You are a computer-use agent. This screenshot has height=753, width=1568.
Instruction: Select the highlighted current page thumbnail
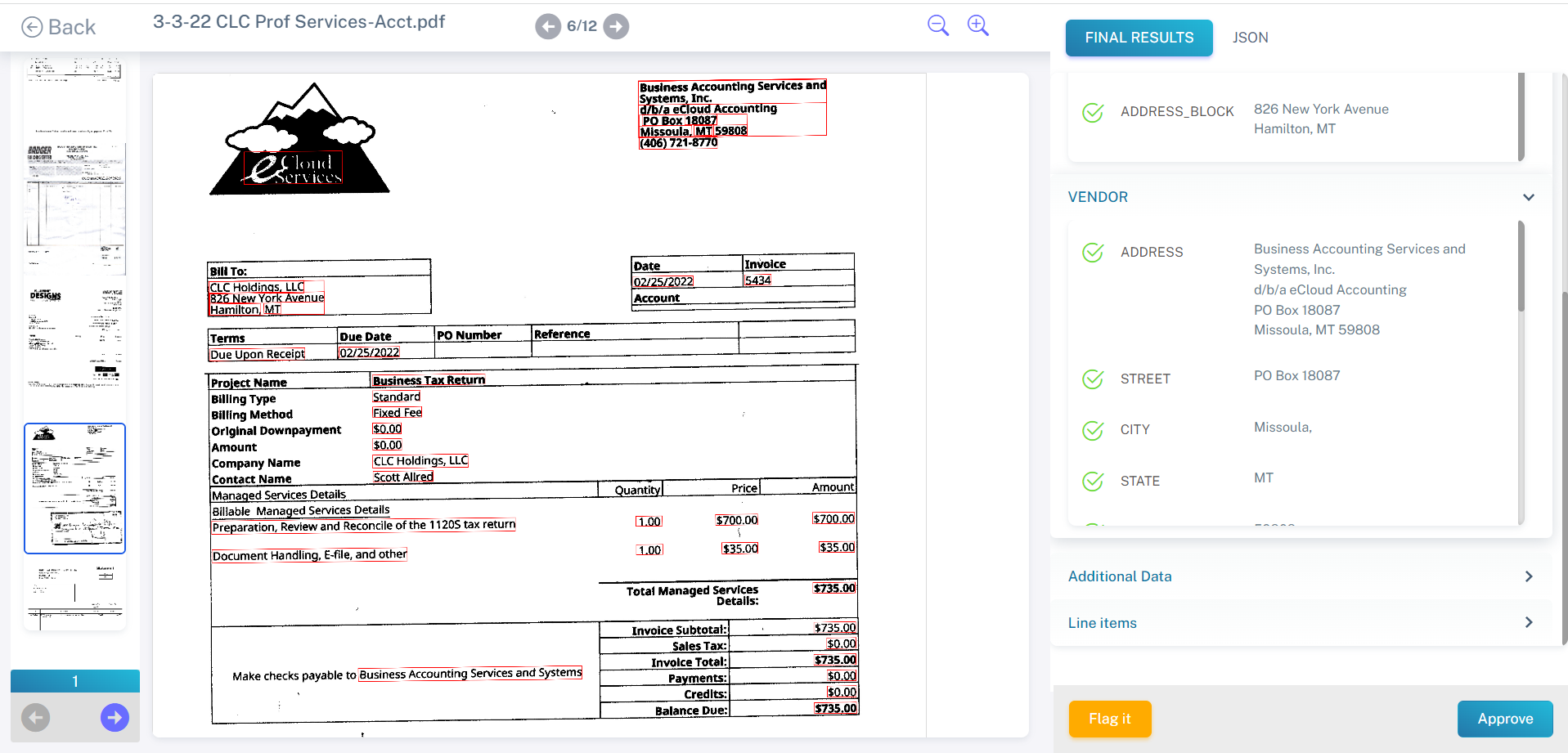74,488
